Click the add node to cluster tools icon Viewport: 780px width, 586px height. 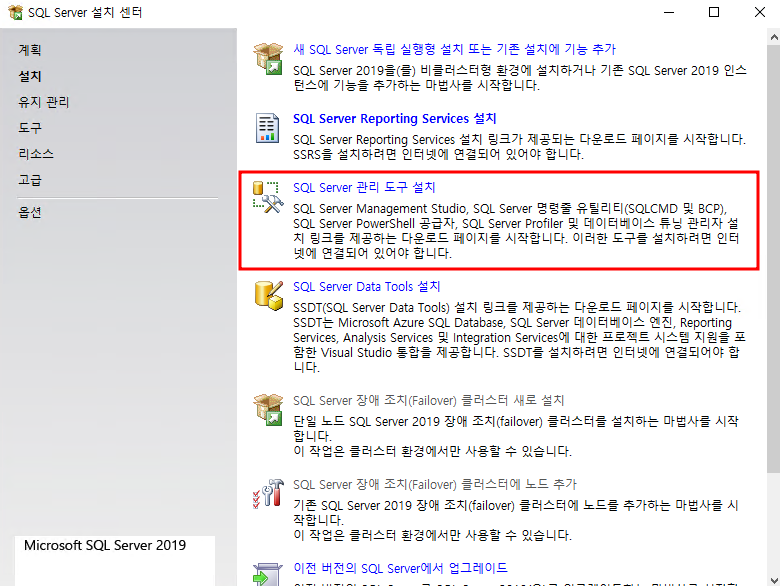click(x=268, y=493)
